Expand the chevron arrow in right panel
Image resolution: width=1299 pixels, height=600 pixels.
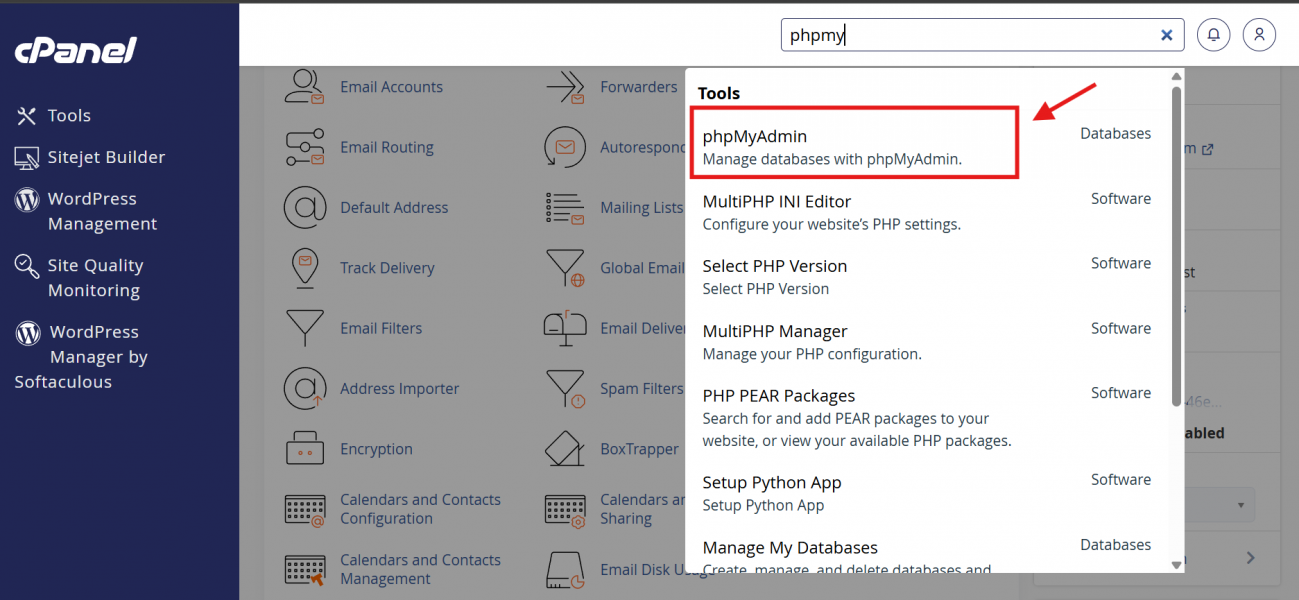(x=1251, y=558)
